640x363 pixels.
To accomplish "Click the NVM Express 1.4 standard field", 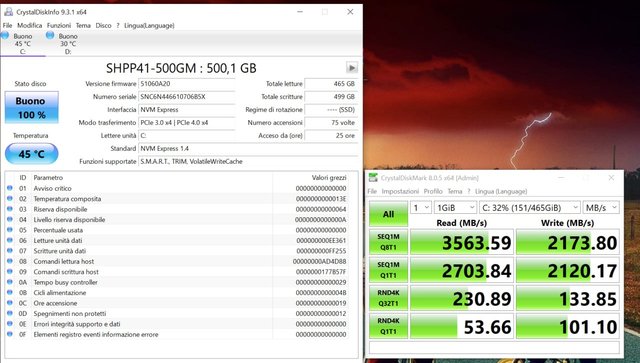I will [248, 149].
